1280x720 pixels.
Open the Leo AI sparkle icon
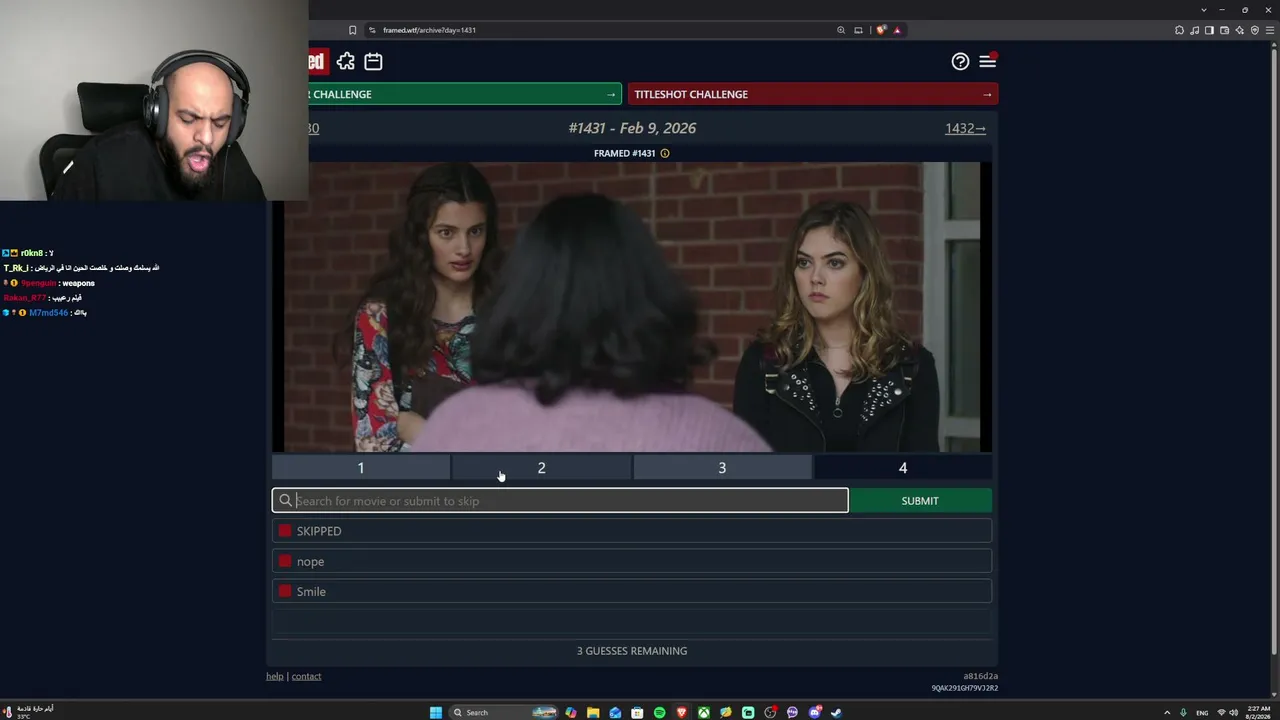pyautogui.click(x=1240, y=30)
